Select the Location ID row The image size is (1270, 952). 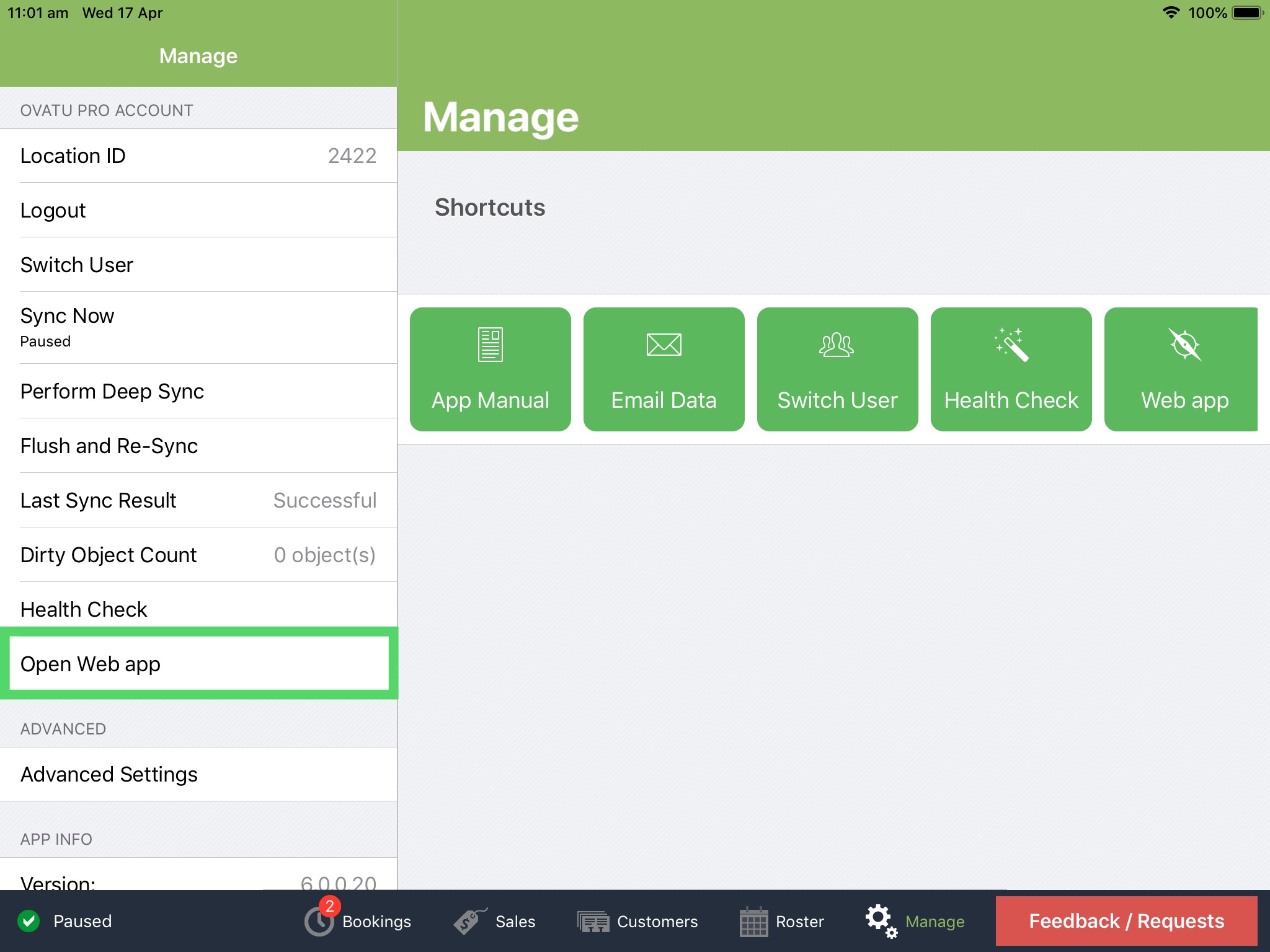(198, 156)
